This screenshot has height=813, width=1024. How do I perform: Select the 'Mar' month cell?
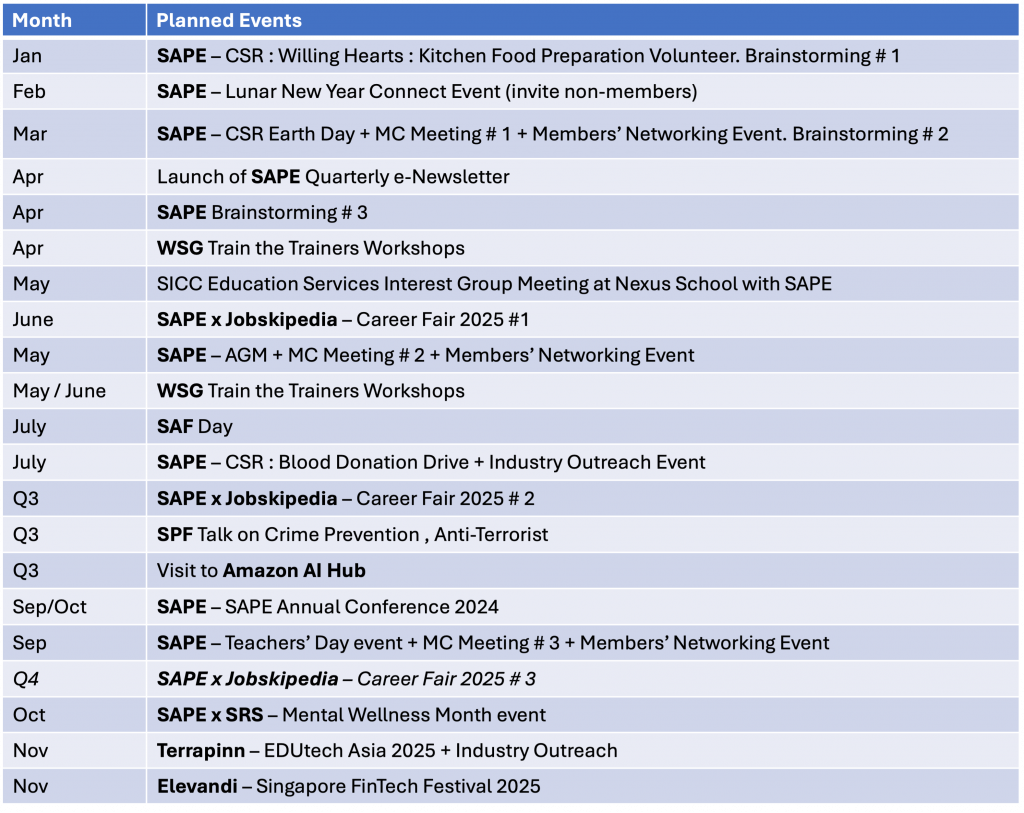click(x=74, y=134)
